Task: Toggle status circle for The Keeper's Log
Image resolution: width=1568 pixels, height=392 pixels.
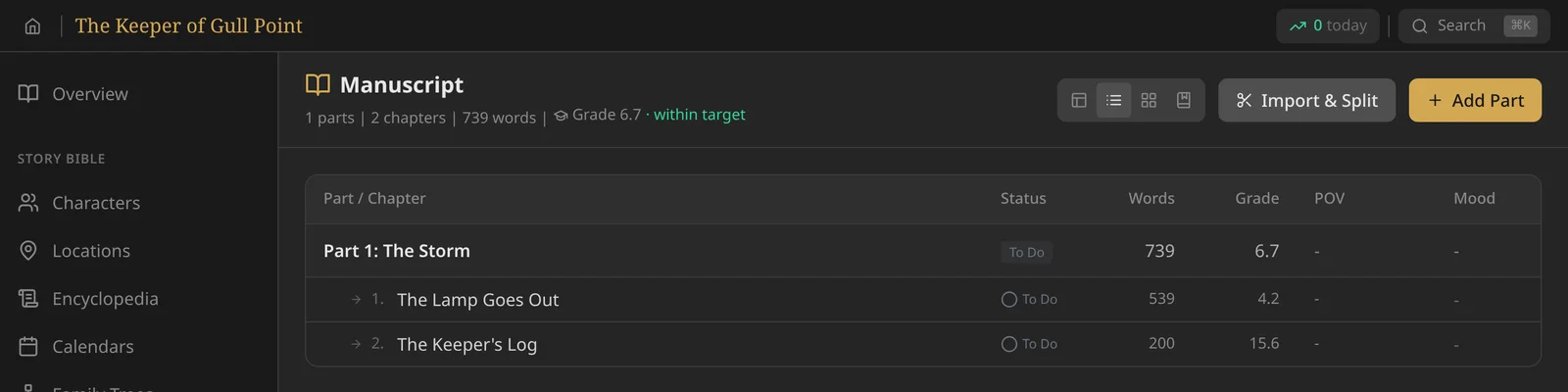Action: (1009, 344)
